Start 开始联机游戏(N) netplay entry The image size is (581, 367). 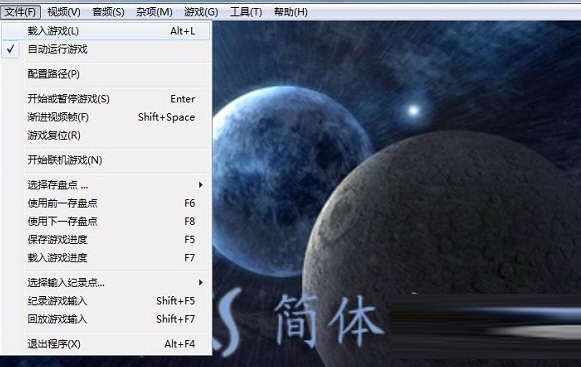(x=106, y=160)
